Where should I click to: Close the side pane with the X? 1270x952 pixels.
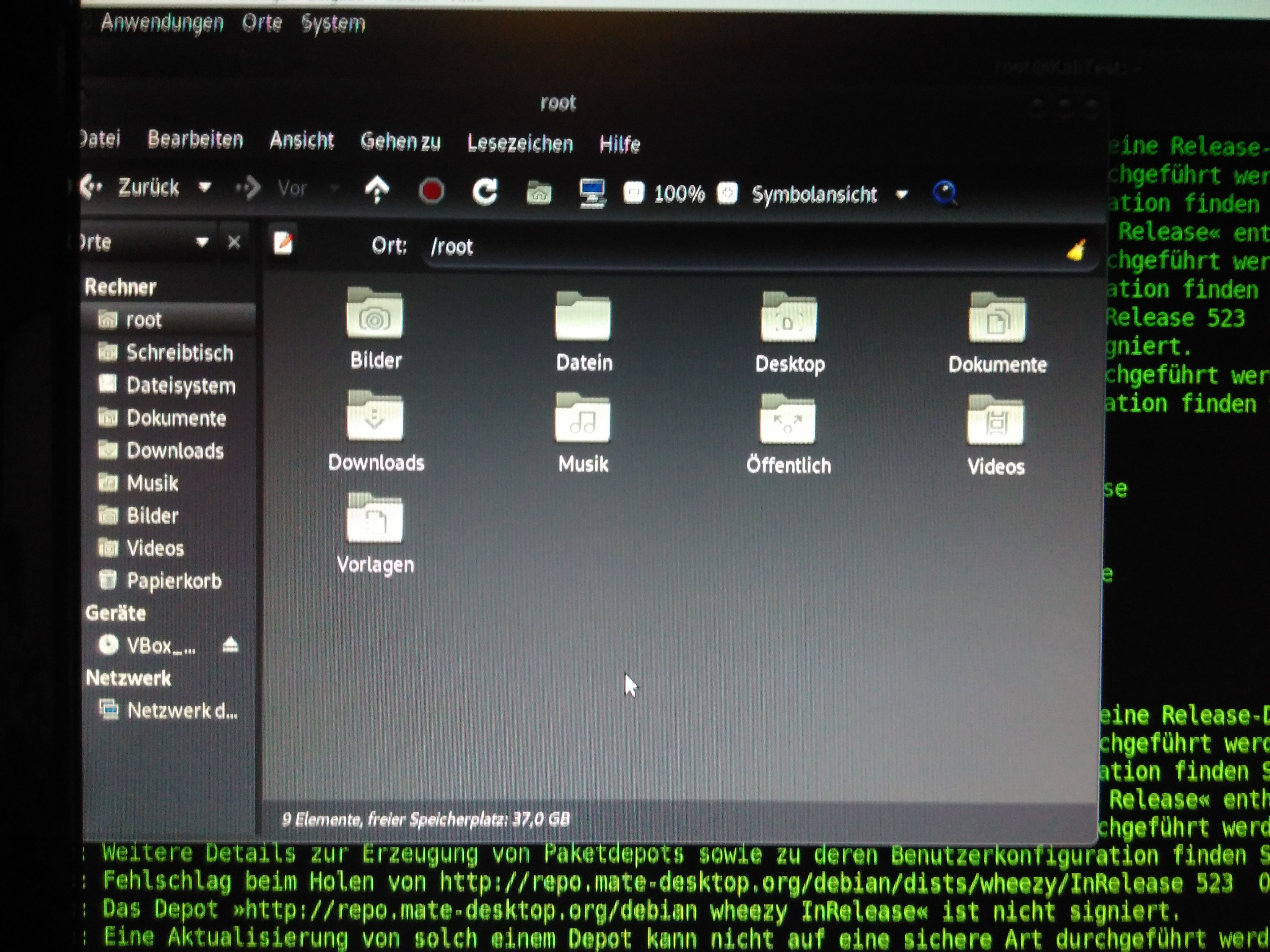click(x=234, y=243)
